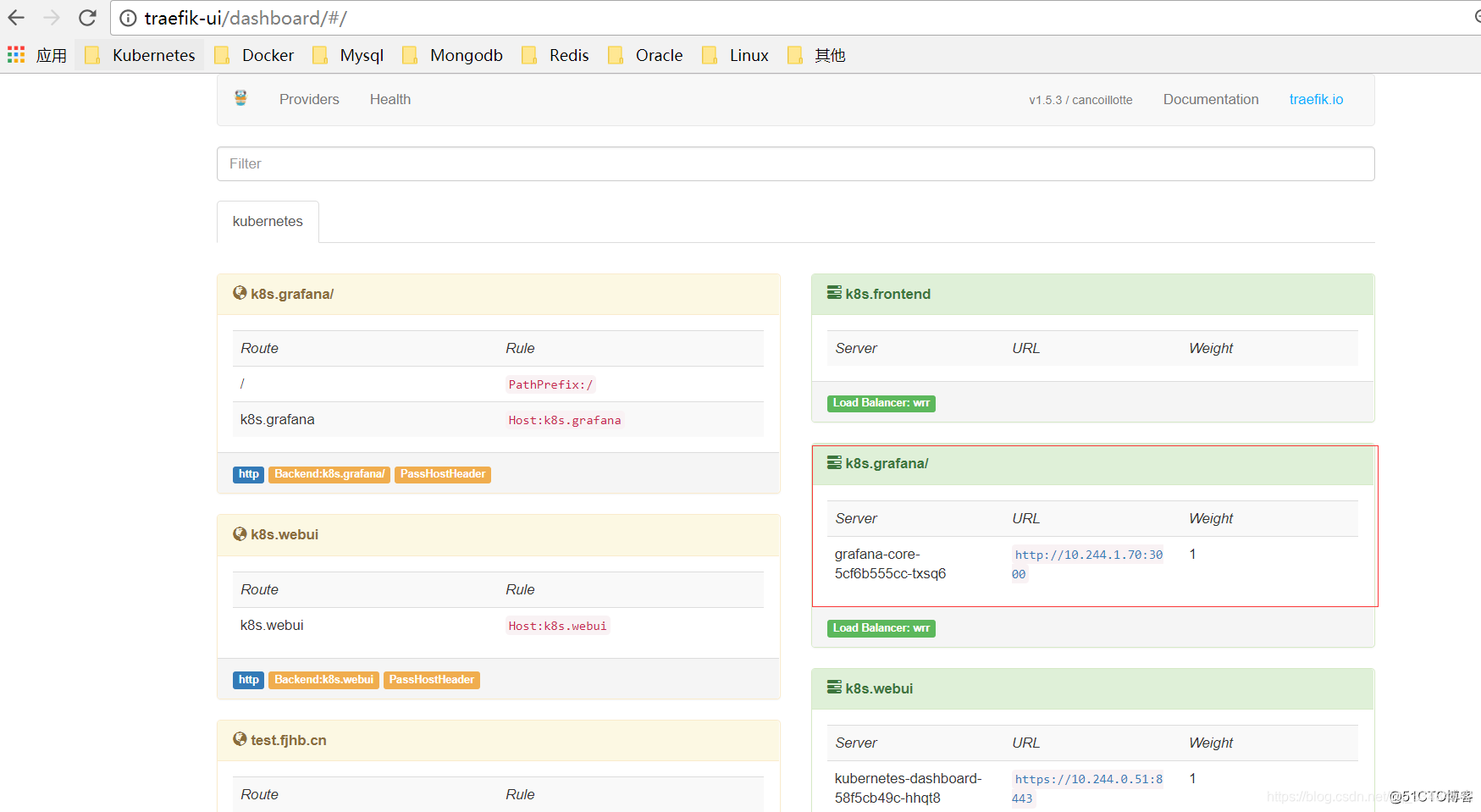Click the site info icon in address bar
The image size is (1481, 812).
(128, 18)
